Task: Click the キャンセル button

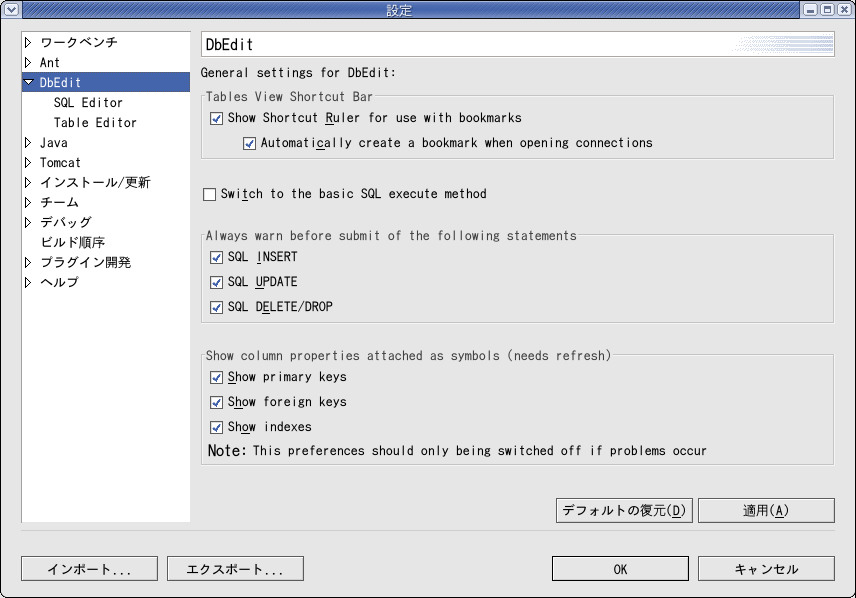Action: pos(766,569)
